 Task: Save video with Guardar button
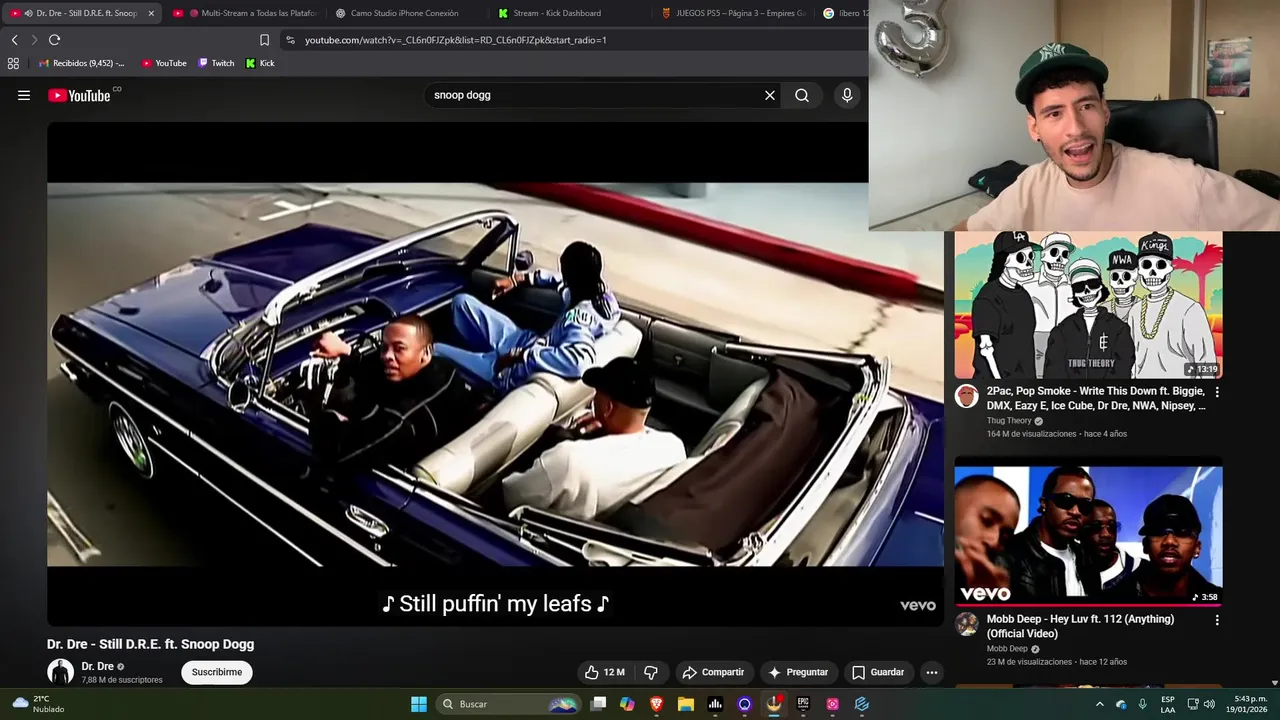(878, 672)
